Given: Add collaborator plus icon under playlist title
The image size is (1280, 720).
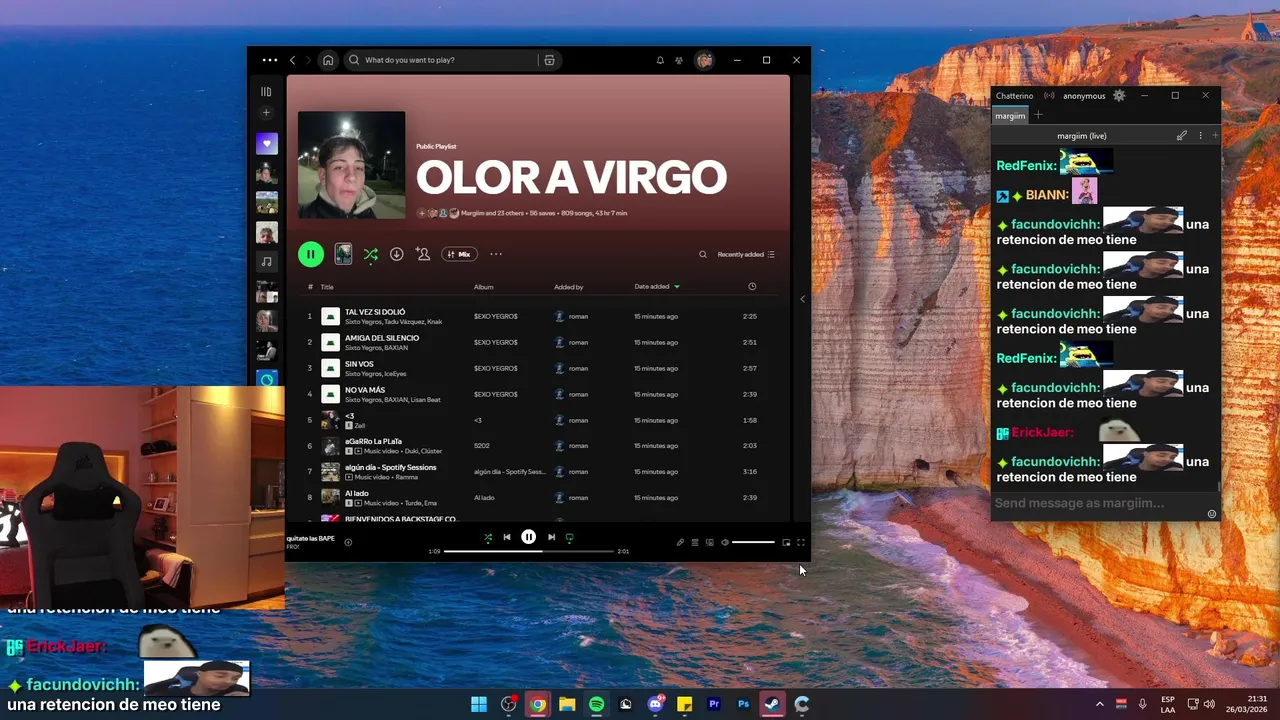Looking at the screenshot, I should [422, 213].
